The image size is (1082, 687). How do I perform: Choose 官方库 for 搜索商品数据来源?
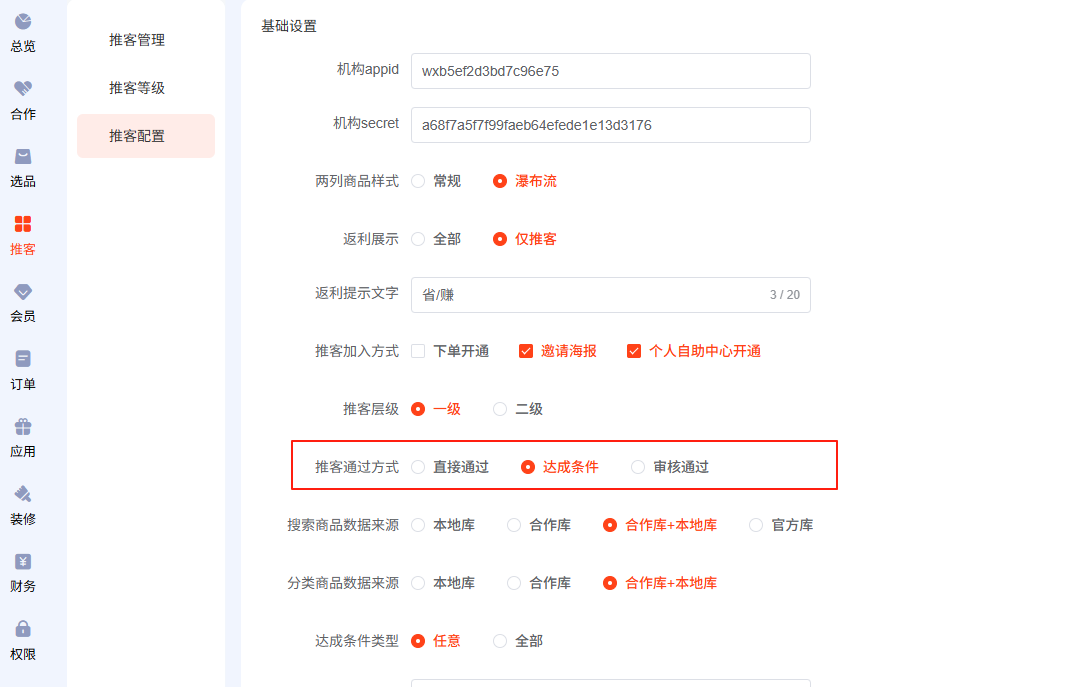756,525
